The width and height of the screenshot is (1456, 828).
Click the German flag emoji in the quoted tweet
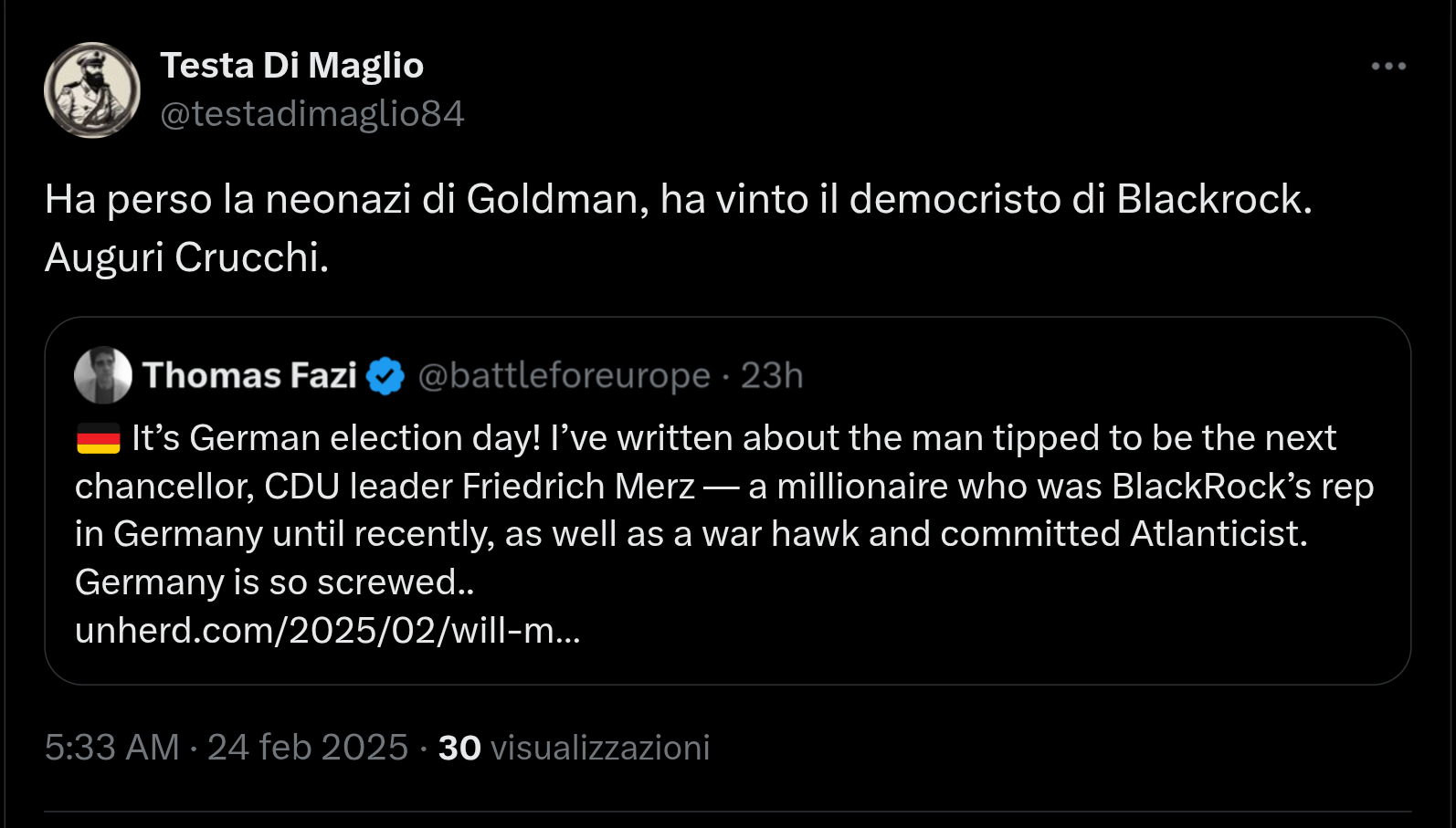point(97,437)
